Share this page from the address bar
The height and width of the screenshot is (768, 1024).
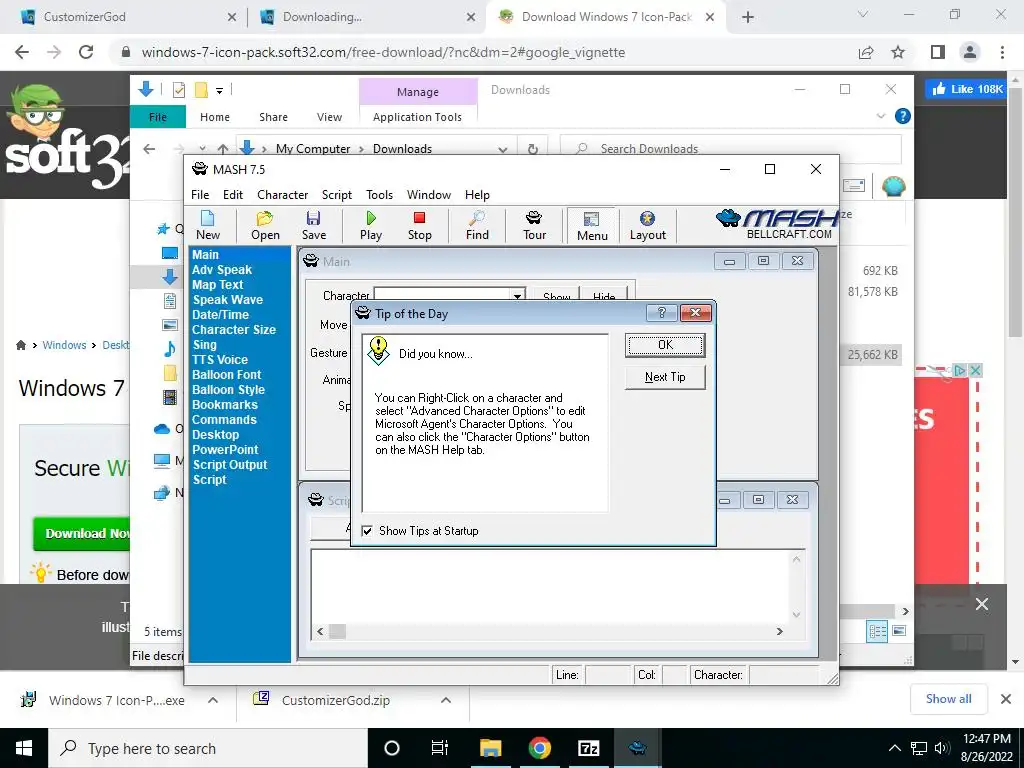click(x=866, y=52)
